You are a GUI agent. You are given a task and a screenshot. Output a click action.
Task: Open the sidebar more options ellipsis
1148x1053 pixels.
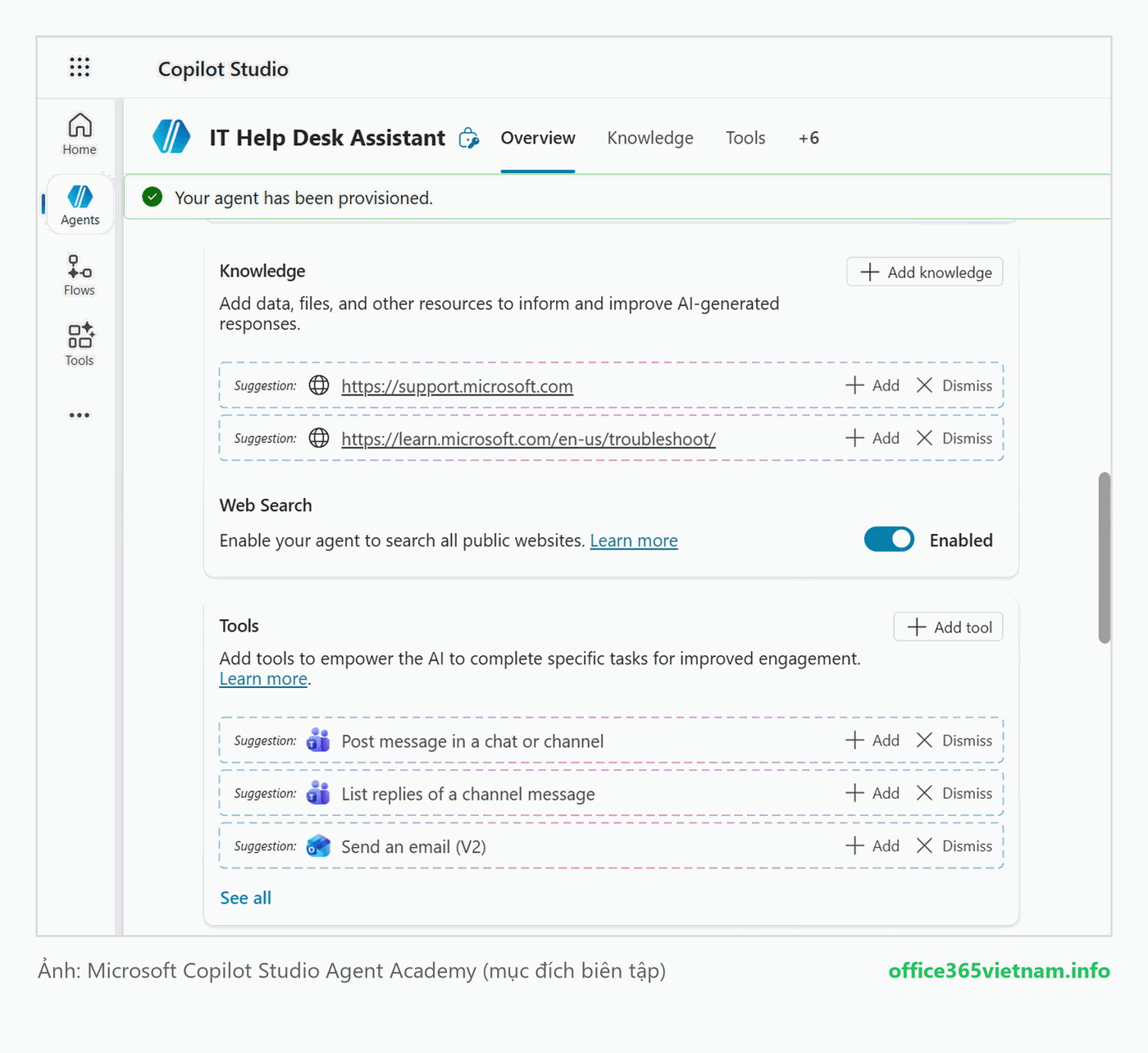(x=80, y=416)
